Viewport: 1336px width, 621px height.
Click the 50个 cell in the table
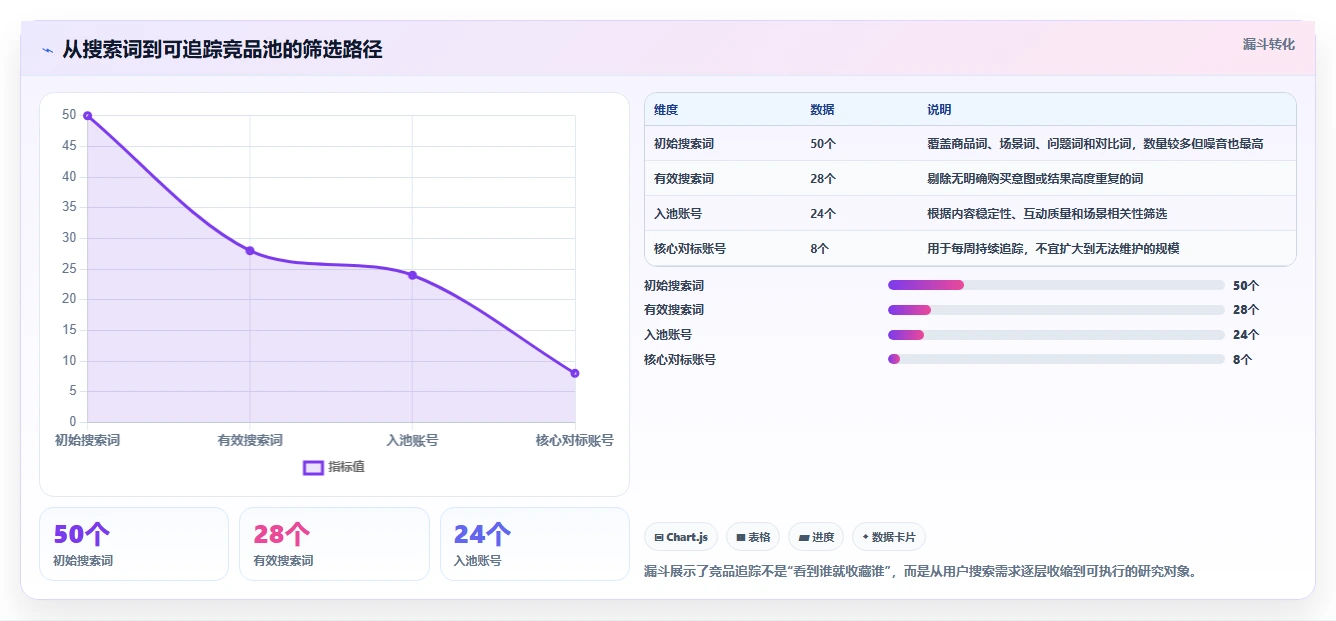tap(823, 144)
